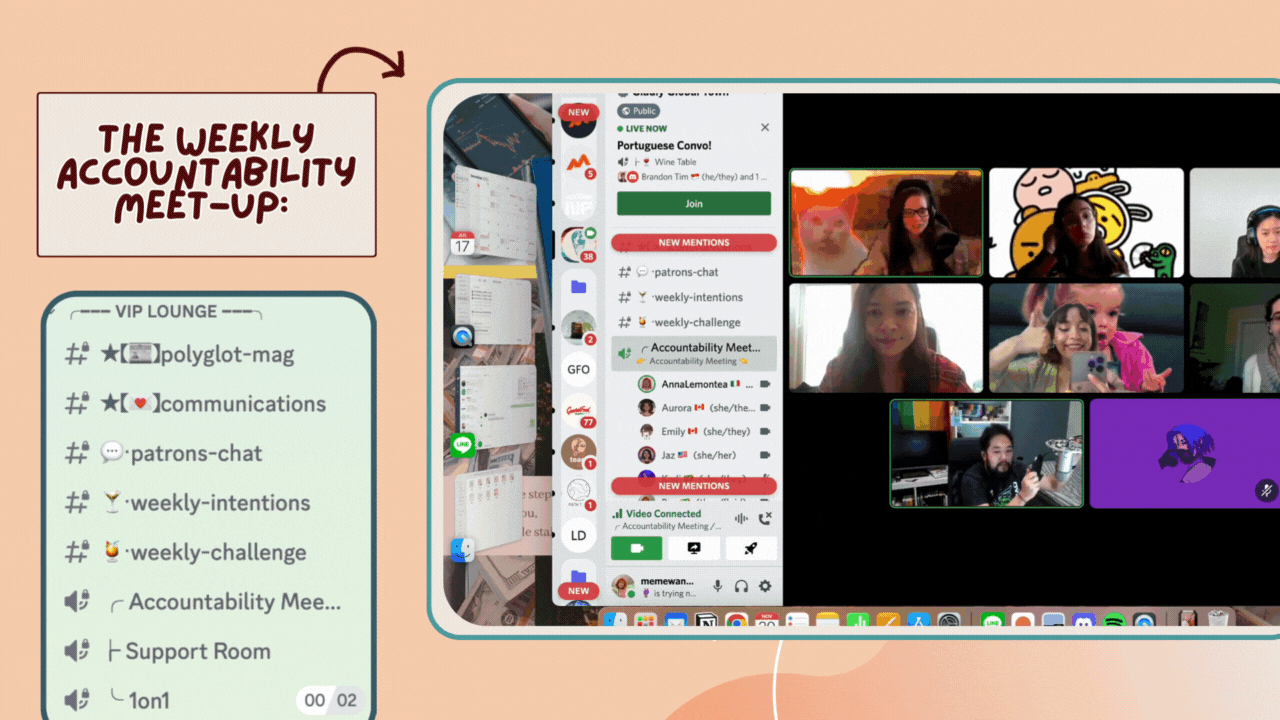Select Jaz in the voice participant list
Viewport: 1280px width, 720px height.
pos(704,456)
